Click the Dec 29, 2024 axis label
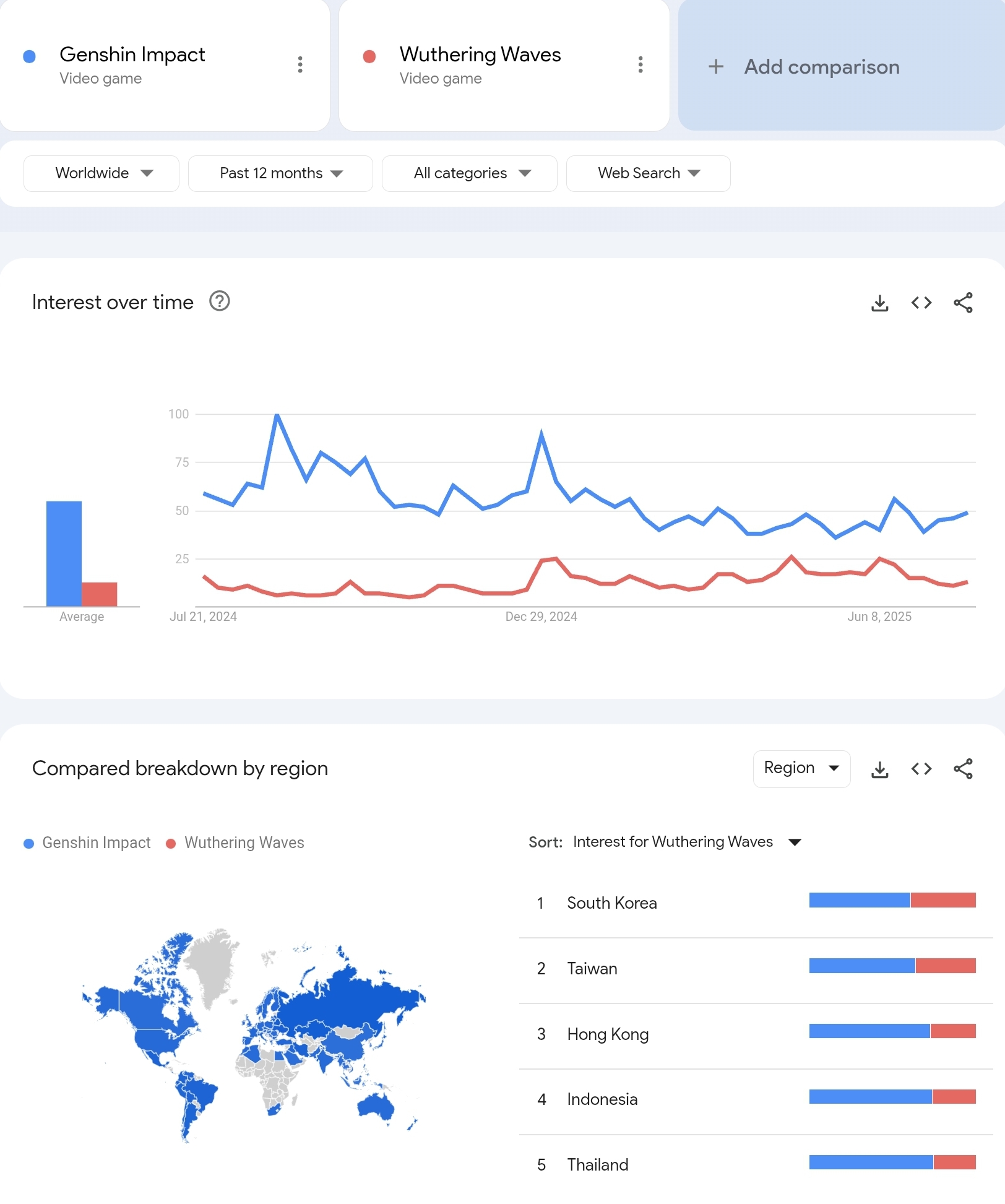The width and height of the screenshot is (1005, 1204). coord(541,617)
